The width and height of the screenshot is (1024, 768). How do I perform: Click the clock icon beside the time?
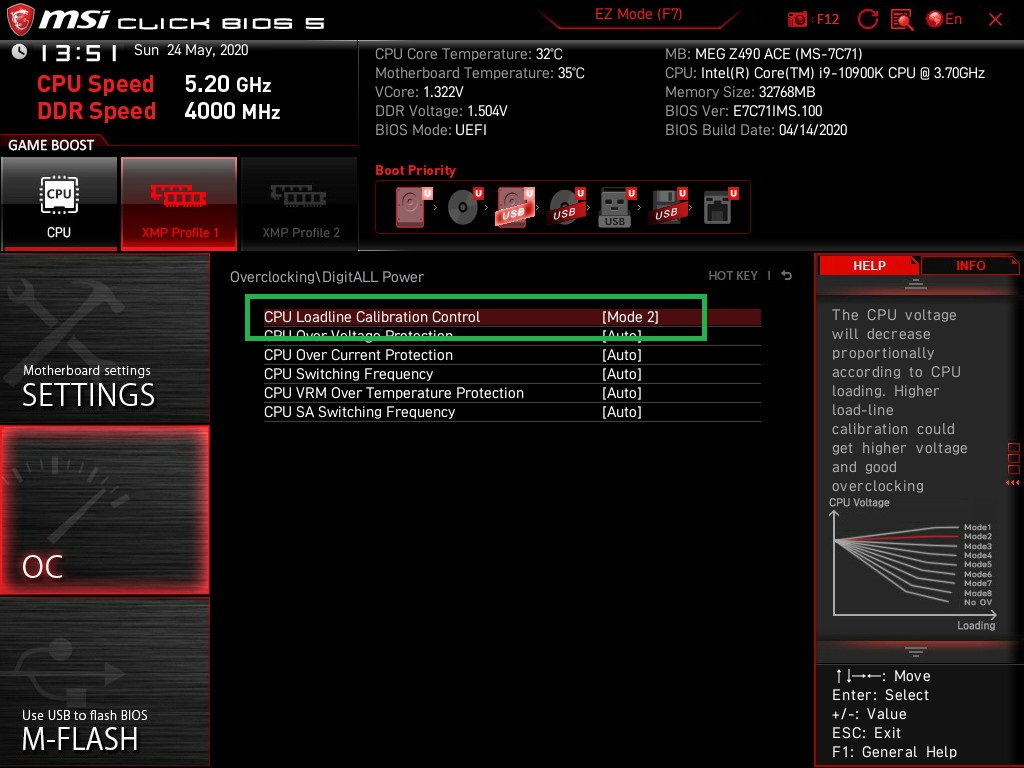pos(20,51)
